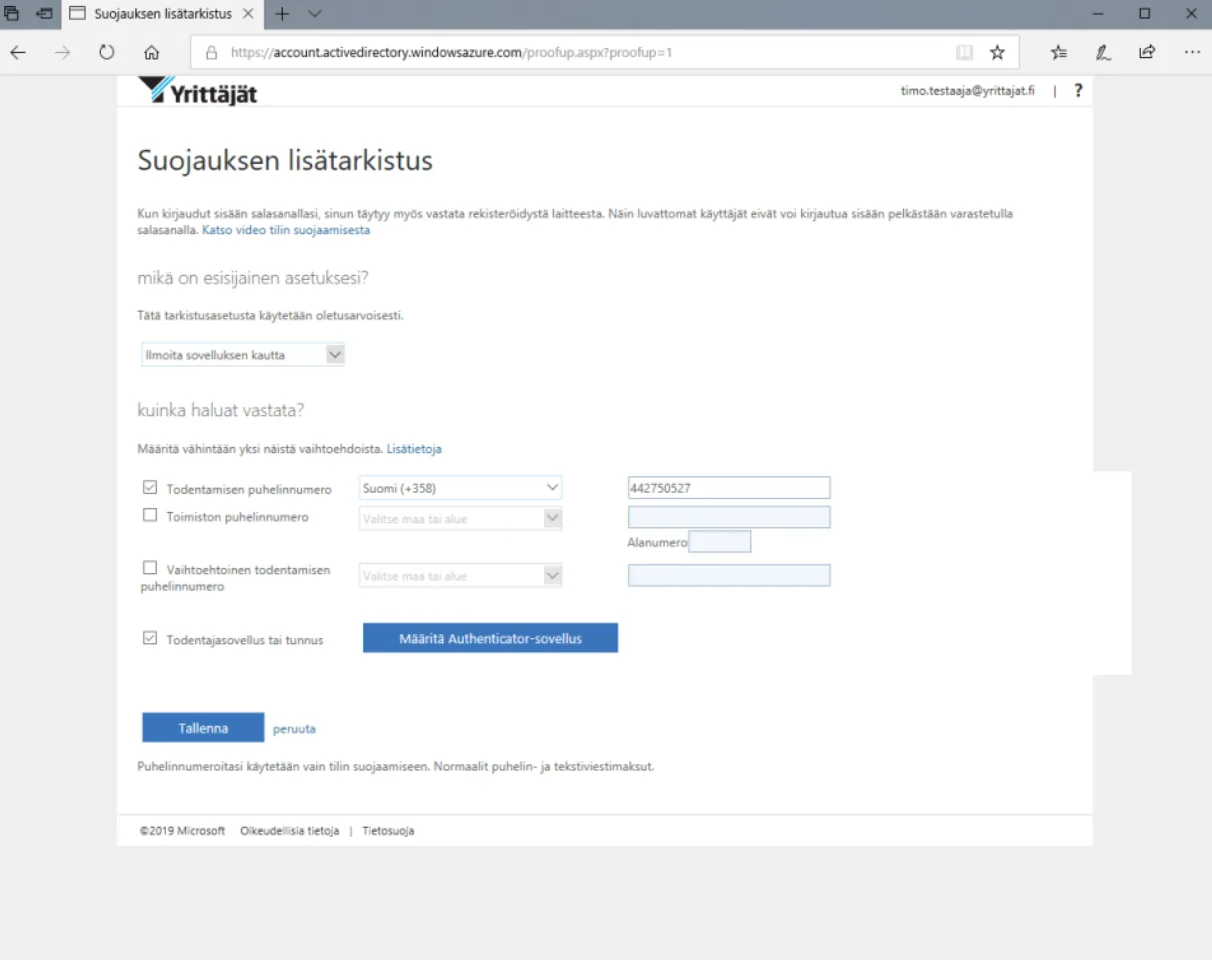Add page to favorites star icon
The height and width of the screenshot is (960, 1212).
click(997, 52)
